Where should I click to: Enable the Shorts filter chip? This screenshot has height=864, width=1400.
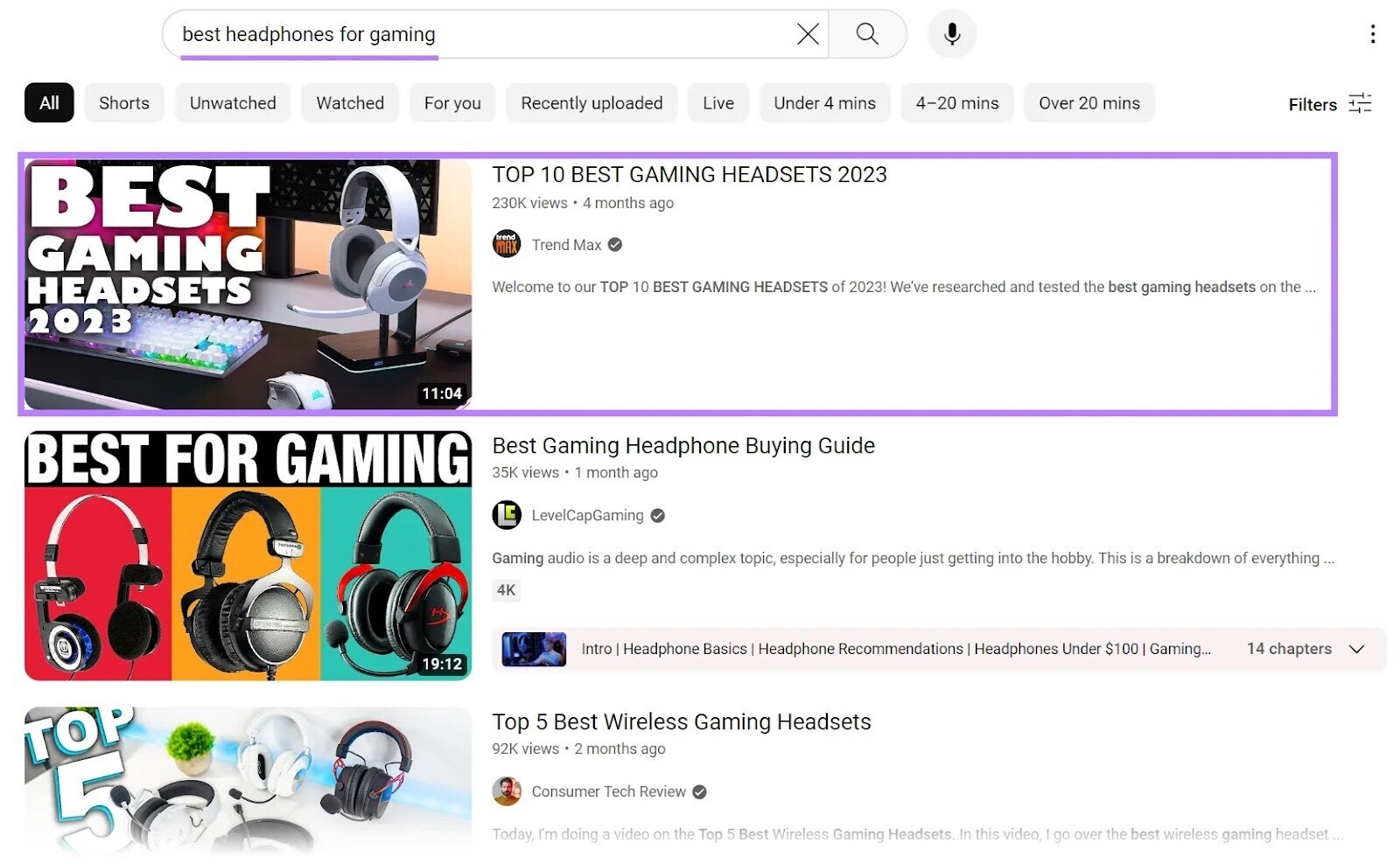click(x=123, y=102)
